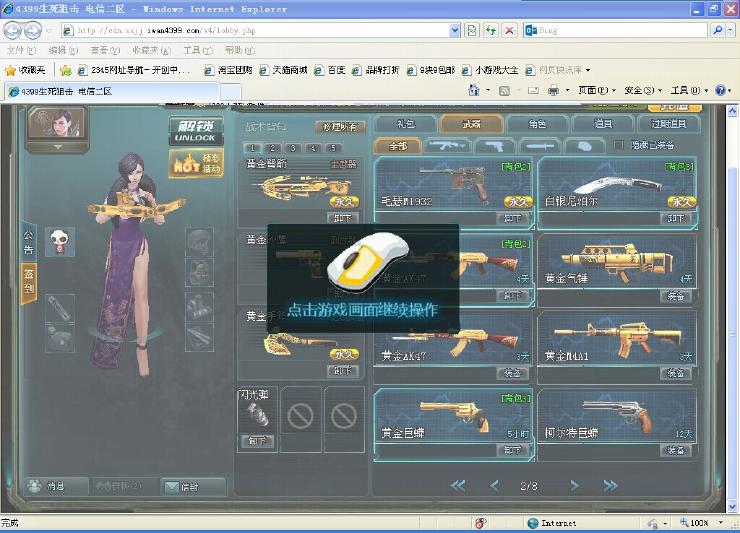This screenshot has width=740, height=533.
Task: Open the Edit (编辑) menu
Action: click(63, 50)
